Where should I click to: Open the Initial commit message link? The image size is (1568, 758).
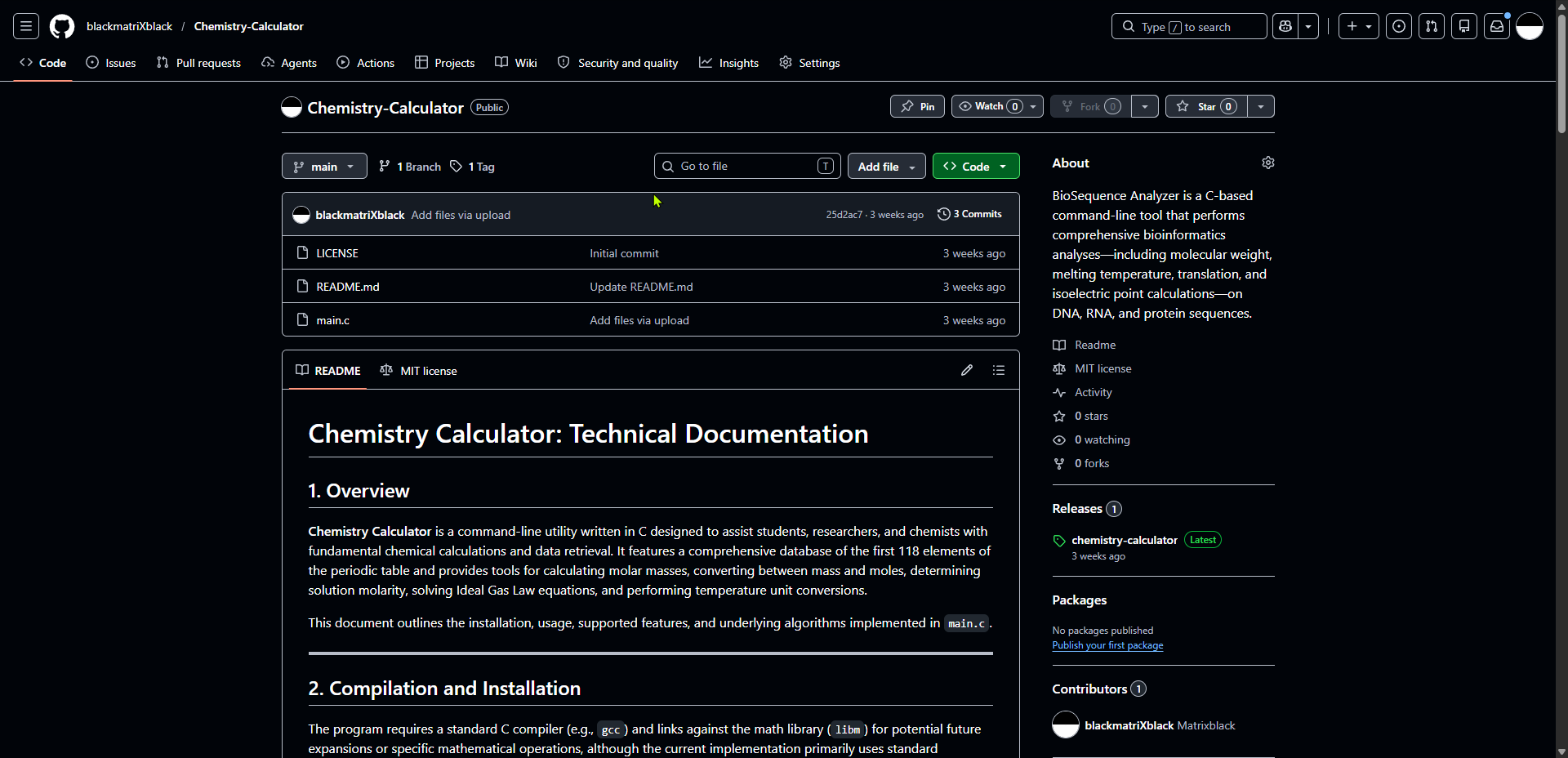coord(624,253)
